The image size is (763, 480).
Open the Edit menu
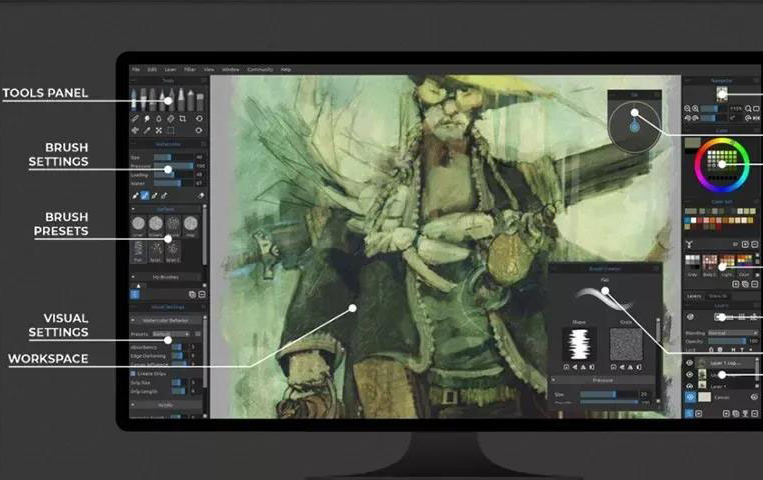point(152,70)
